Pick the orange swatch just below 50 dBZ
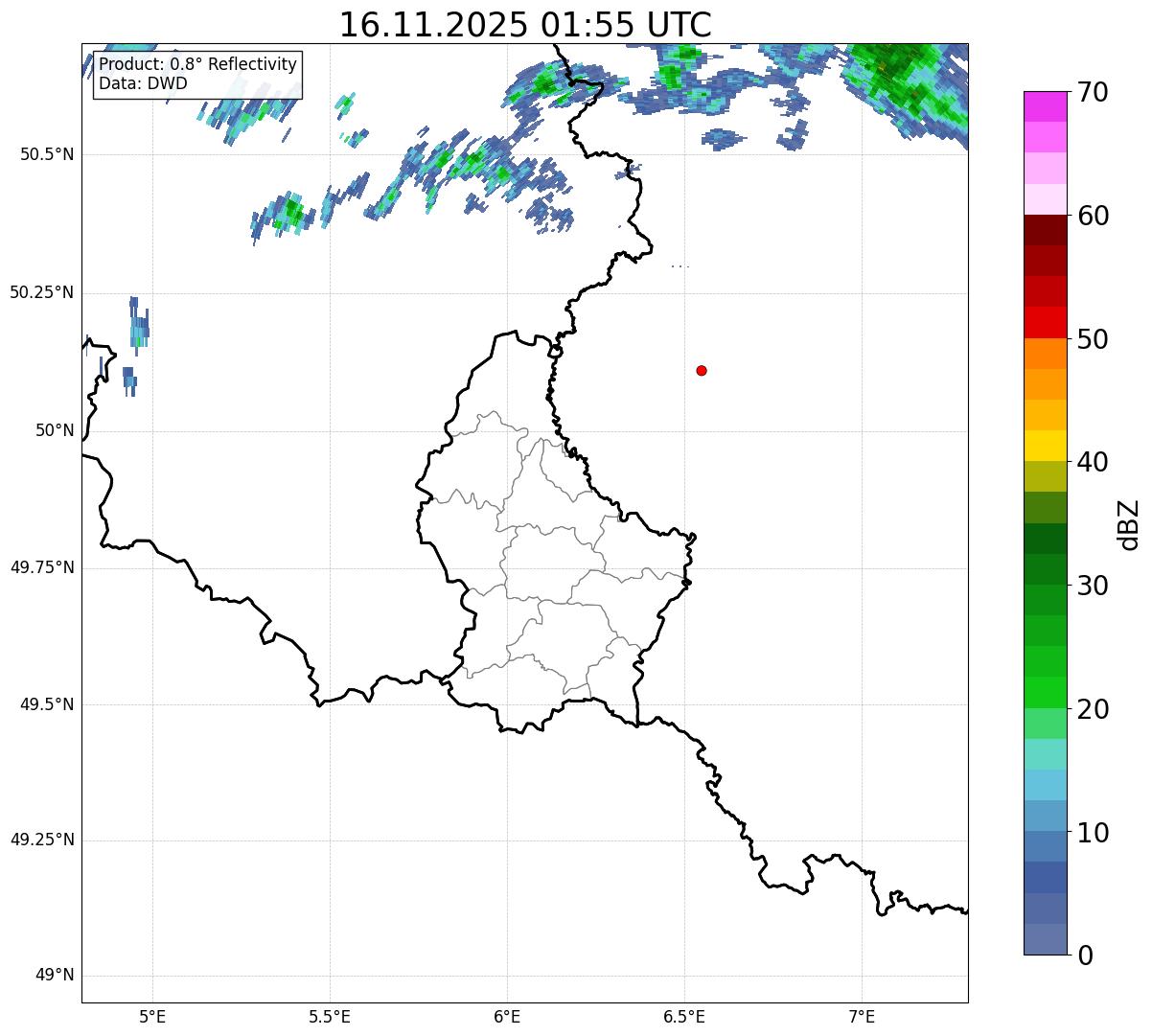Screen dimensions: 1152x1036 (x=1045, y=354)
